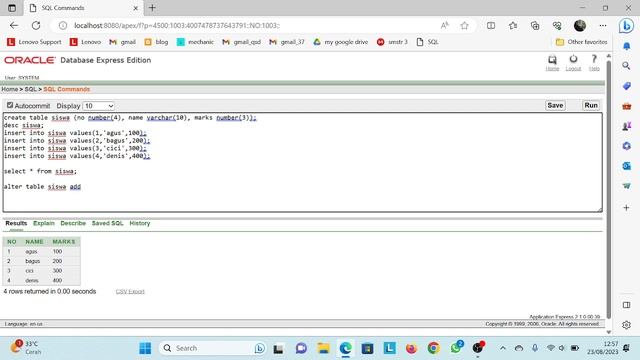This screenshot has height=360, width=640.
Task: Switch to History tab
Action: pyautogui.click(x=140, y=223)
